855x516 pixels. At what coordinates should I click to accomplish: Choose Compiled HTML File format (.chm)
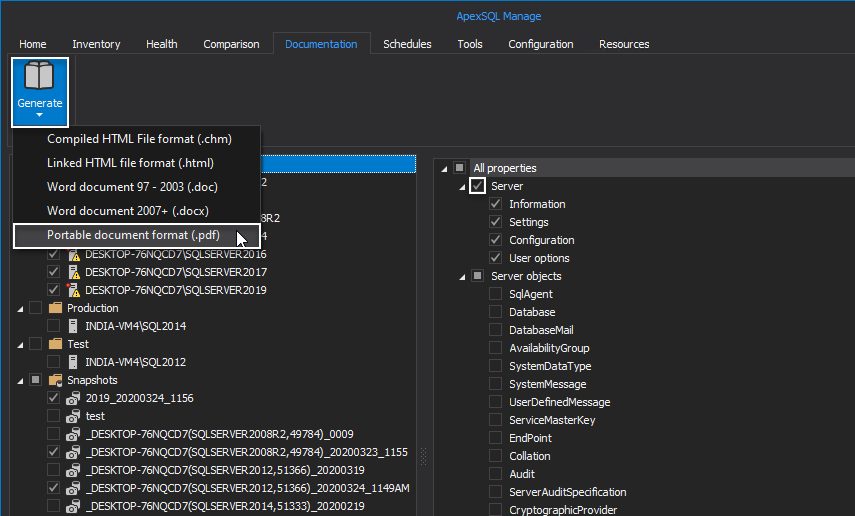pos(137,139)
